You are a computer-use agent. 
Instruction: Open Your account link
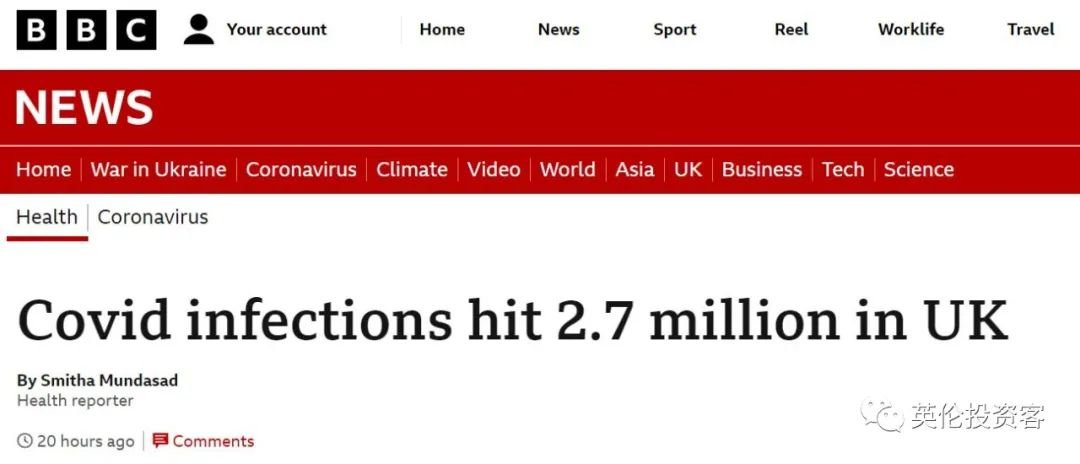276,30
